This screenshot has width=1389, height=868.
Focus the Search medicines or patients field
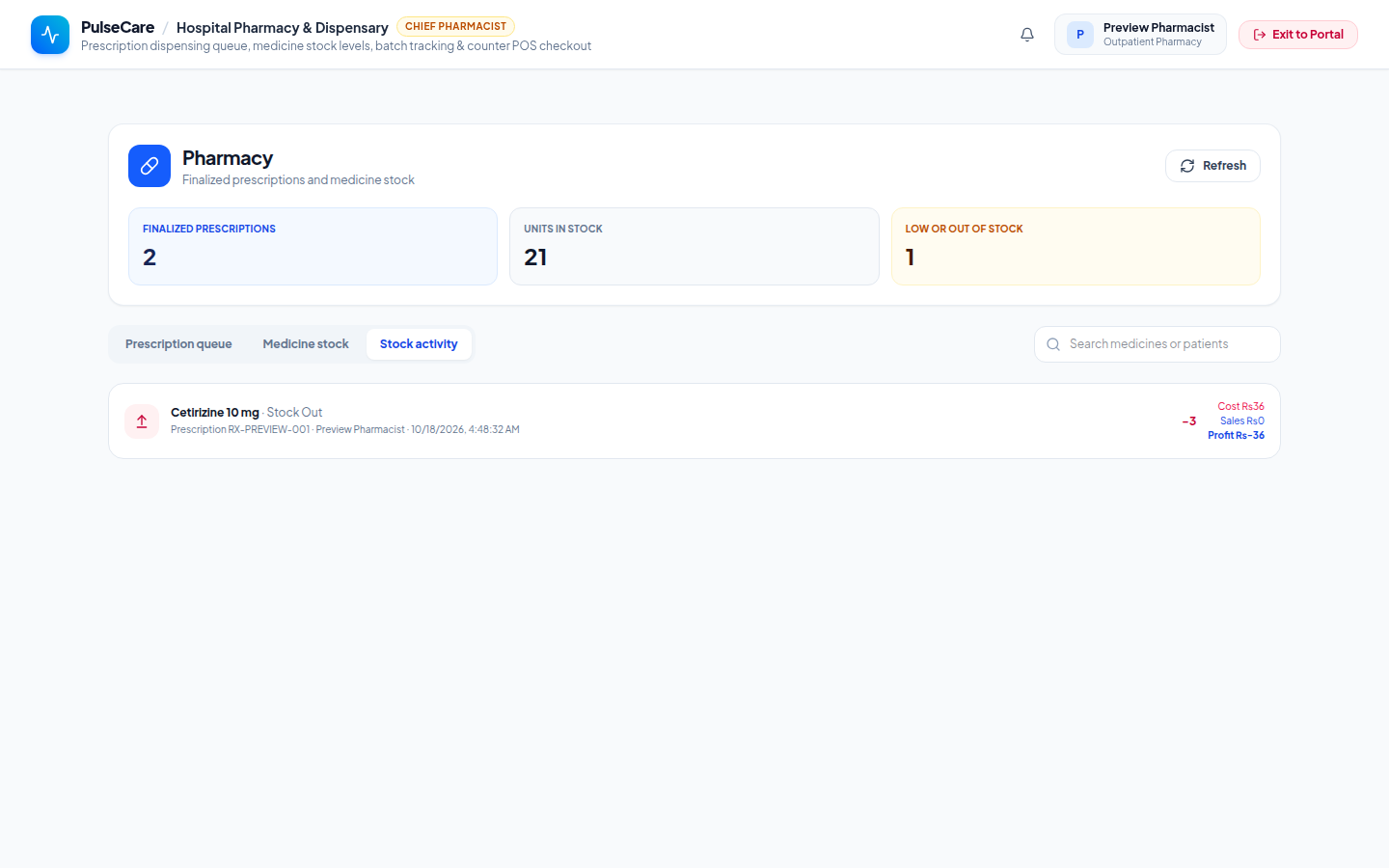tap(1157, 344)
